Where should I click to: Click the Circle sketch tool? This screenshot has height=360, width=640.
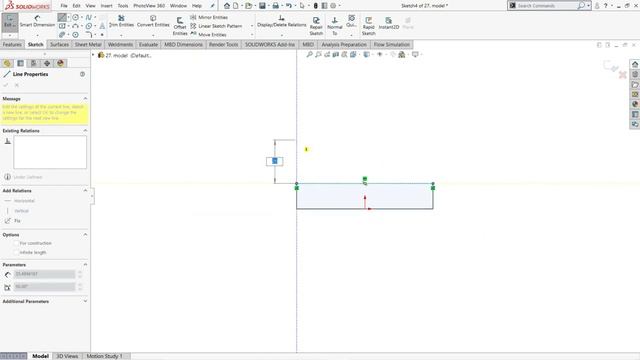pos(76,17)
